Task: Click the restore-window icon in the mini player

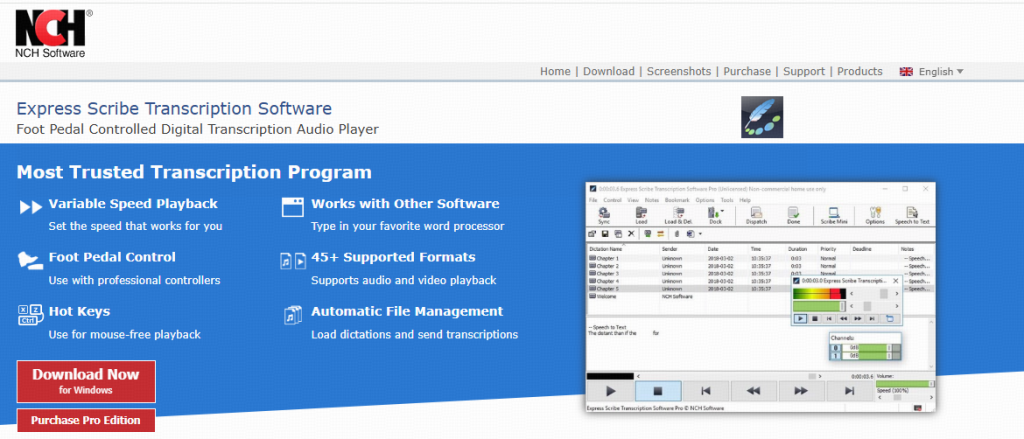Action: (x=890, y=319)
